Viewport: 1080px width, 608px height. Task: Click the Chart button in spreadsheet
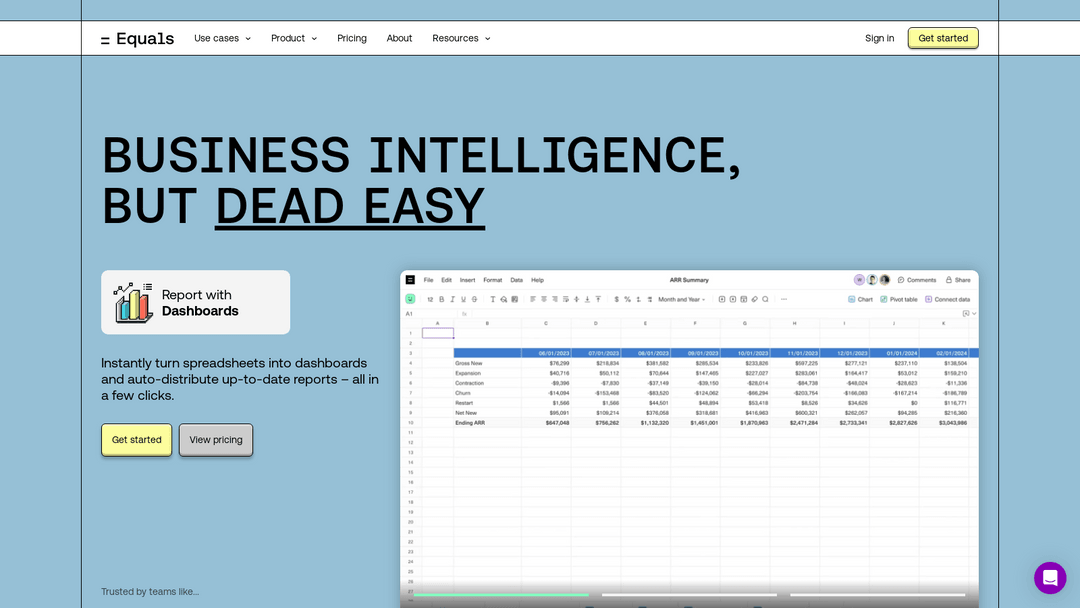coord(860,300)
